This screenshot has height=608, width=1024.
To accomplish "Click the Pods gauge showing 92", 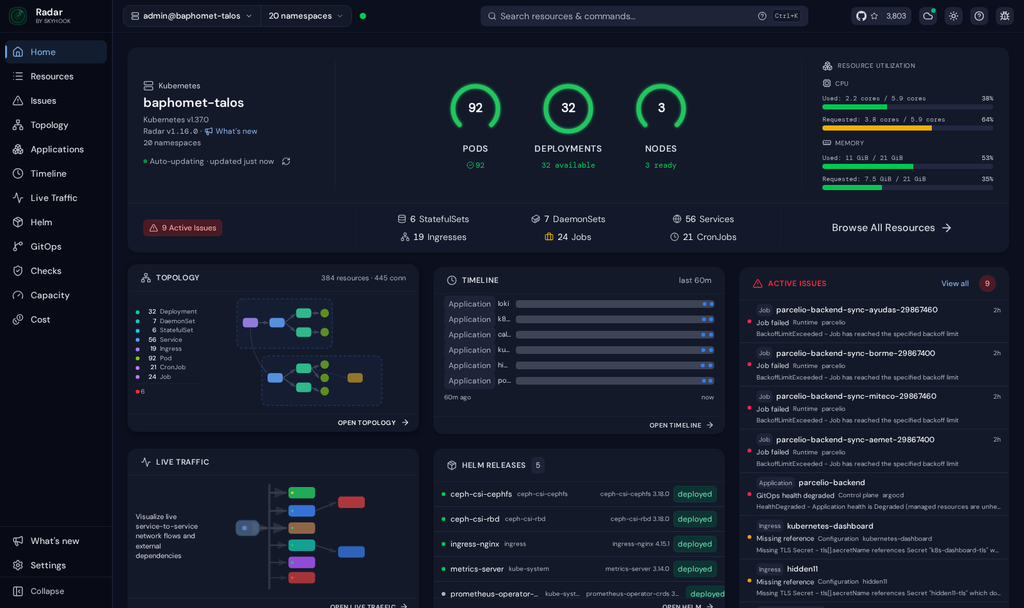I will pyautogui.click(x=475, y=108).
